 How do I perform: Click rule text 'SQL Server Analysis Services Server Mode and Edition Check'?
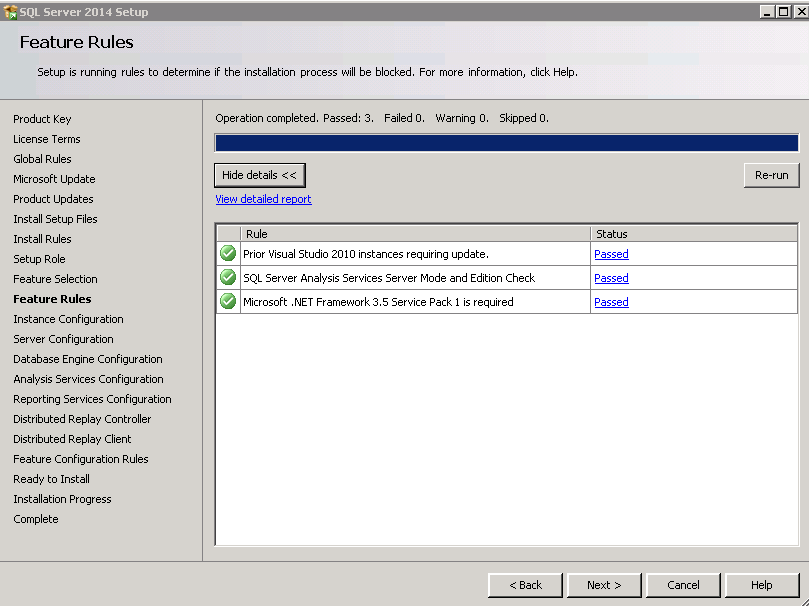click(x=389, y=278)
